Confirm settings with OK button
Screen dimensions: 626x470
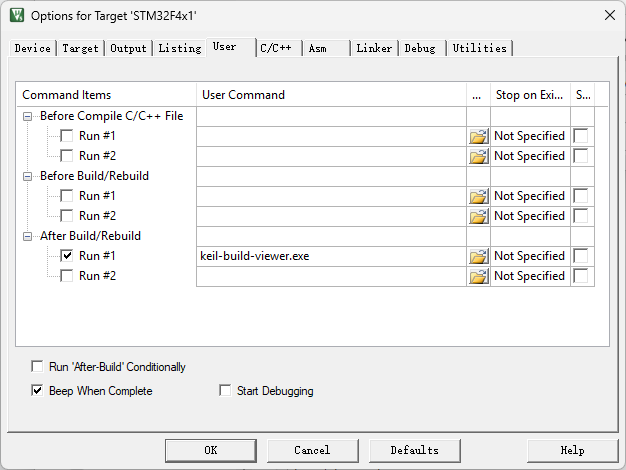pos(211,450)
